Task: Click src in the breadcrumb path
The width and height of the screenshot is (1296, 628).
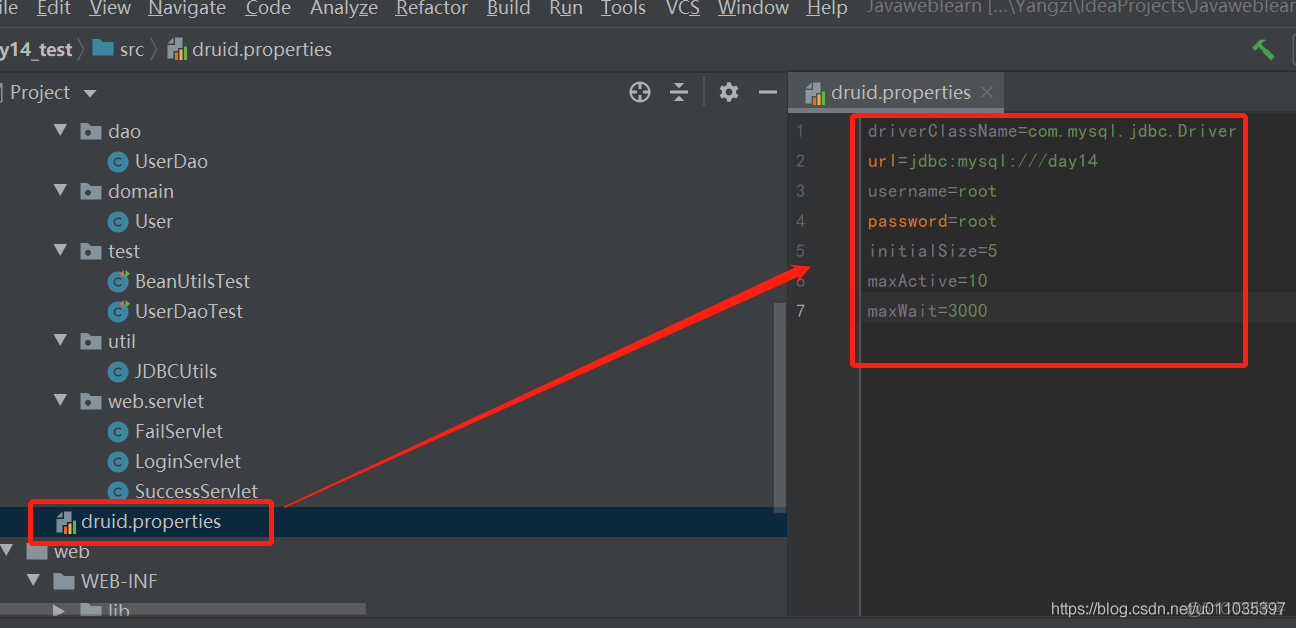Action: click(x=131, y=49)
